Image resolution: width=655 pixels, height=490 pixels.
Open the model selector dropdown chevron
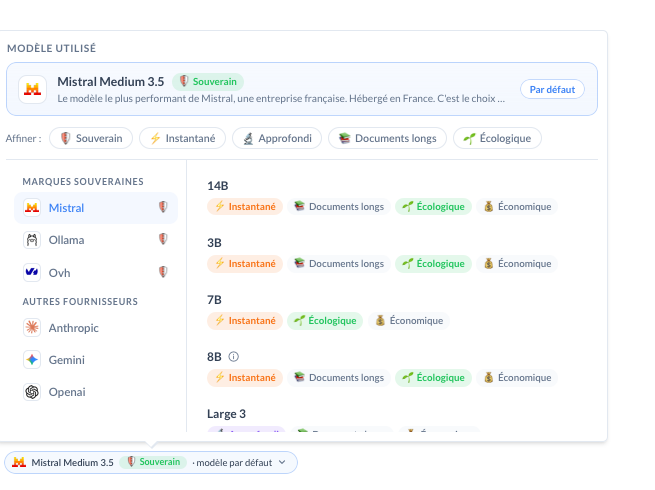click(282, 462)
